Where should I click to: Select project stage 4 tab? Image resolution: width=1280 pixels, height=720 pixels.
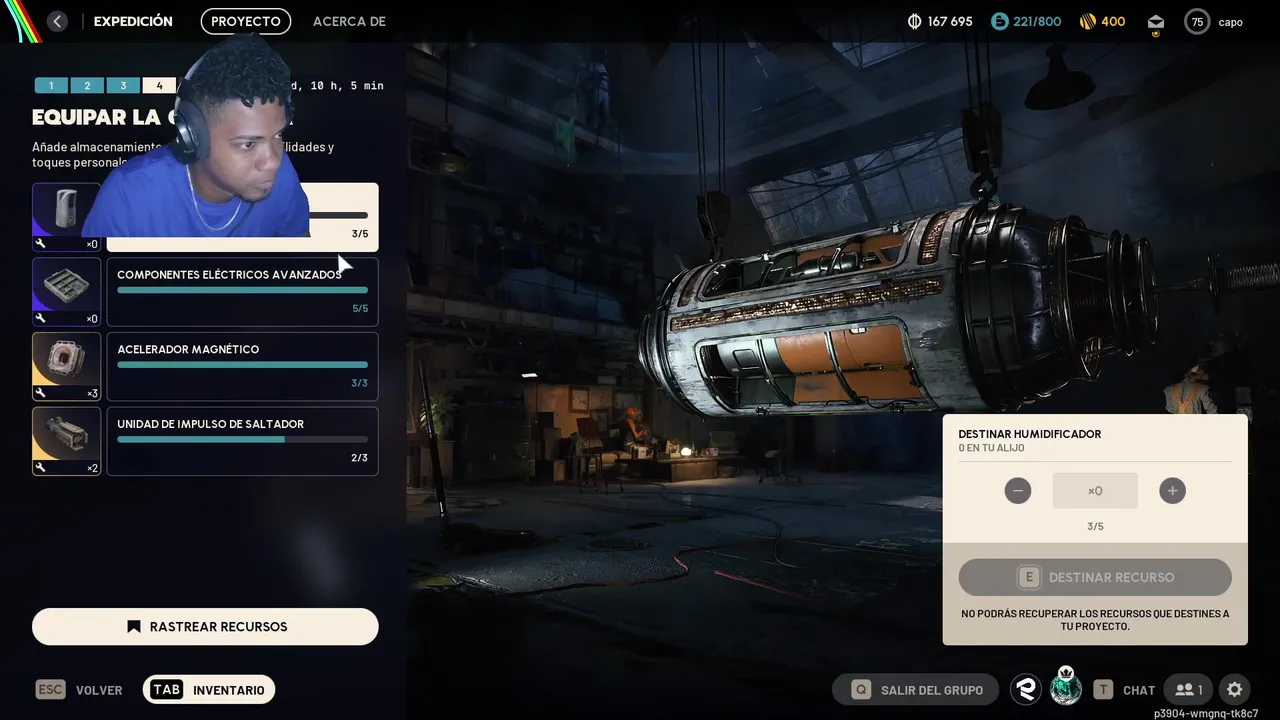click(159, 86)
